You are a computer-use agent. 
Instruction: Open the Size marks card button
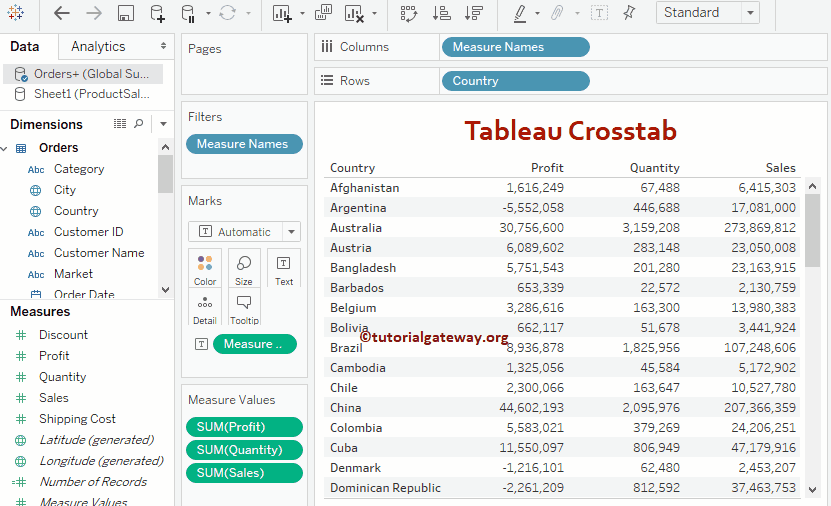pos(244,268)
